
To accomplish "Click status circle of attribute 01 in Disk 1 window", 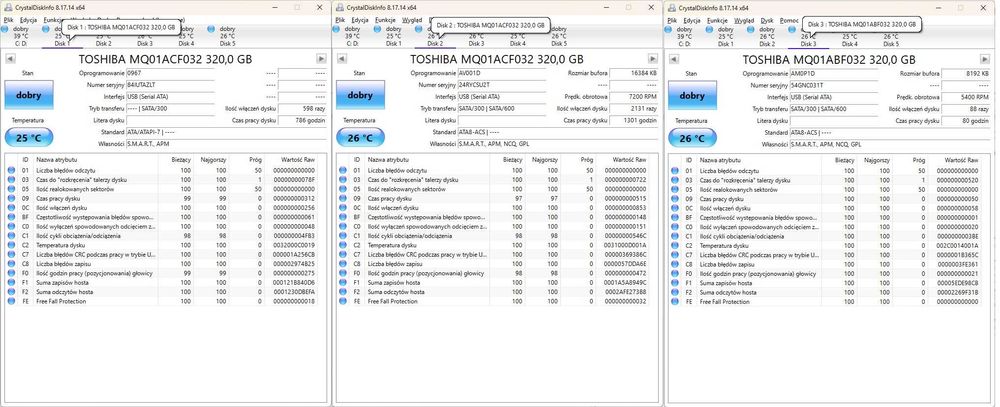I will [11, 171].
